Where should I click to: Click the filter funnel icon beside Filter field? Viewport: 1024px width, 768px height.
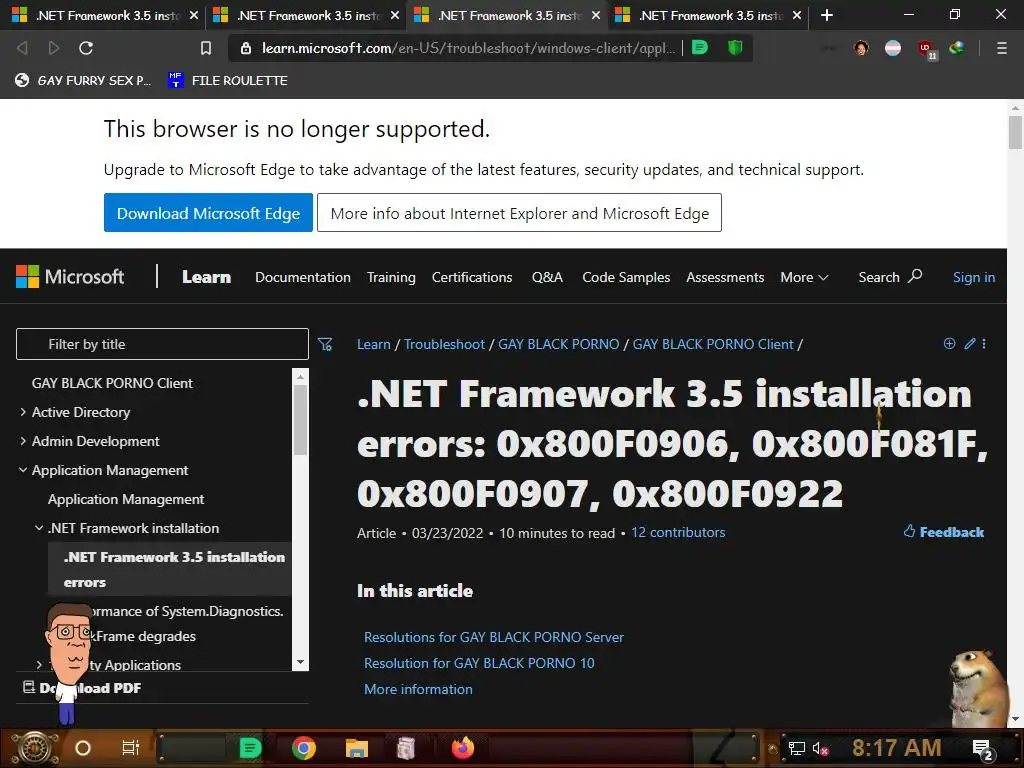point(325,344)
